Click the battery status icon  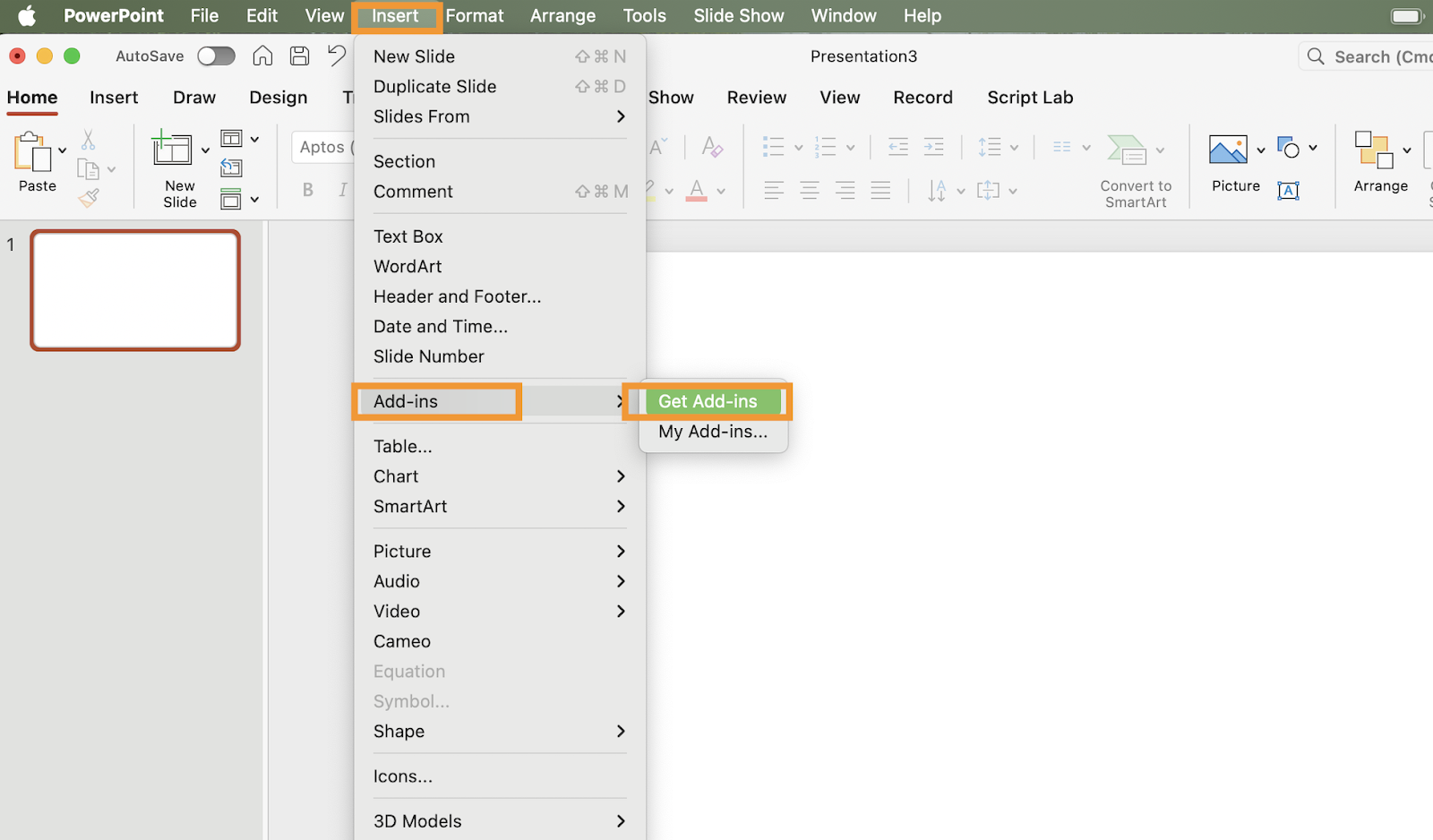point(1407,16)
